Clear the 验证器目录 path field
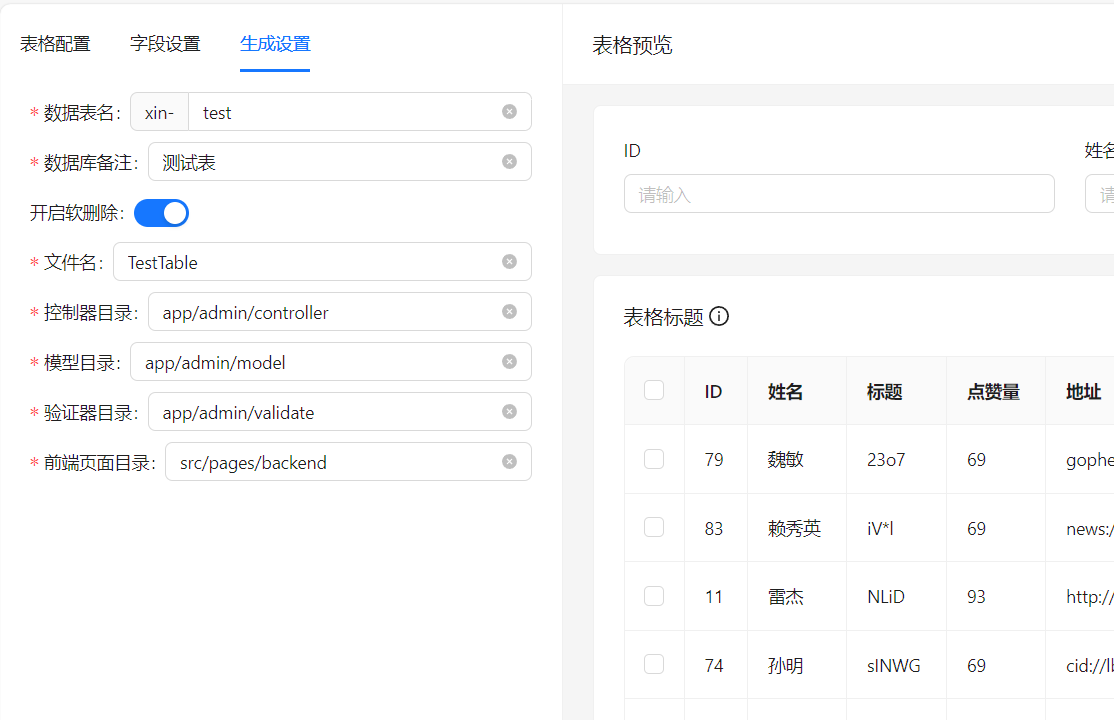 (509, 412)
